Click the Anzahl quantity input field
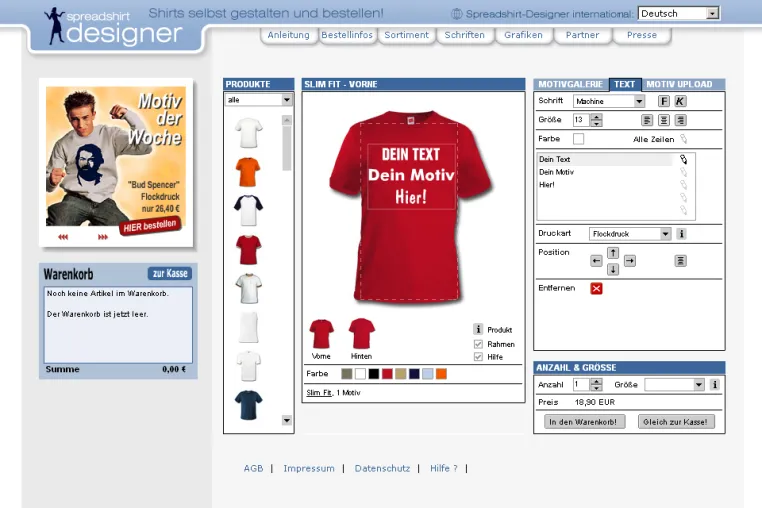 581,385
